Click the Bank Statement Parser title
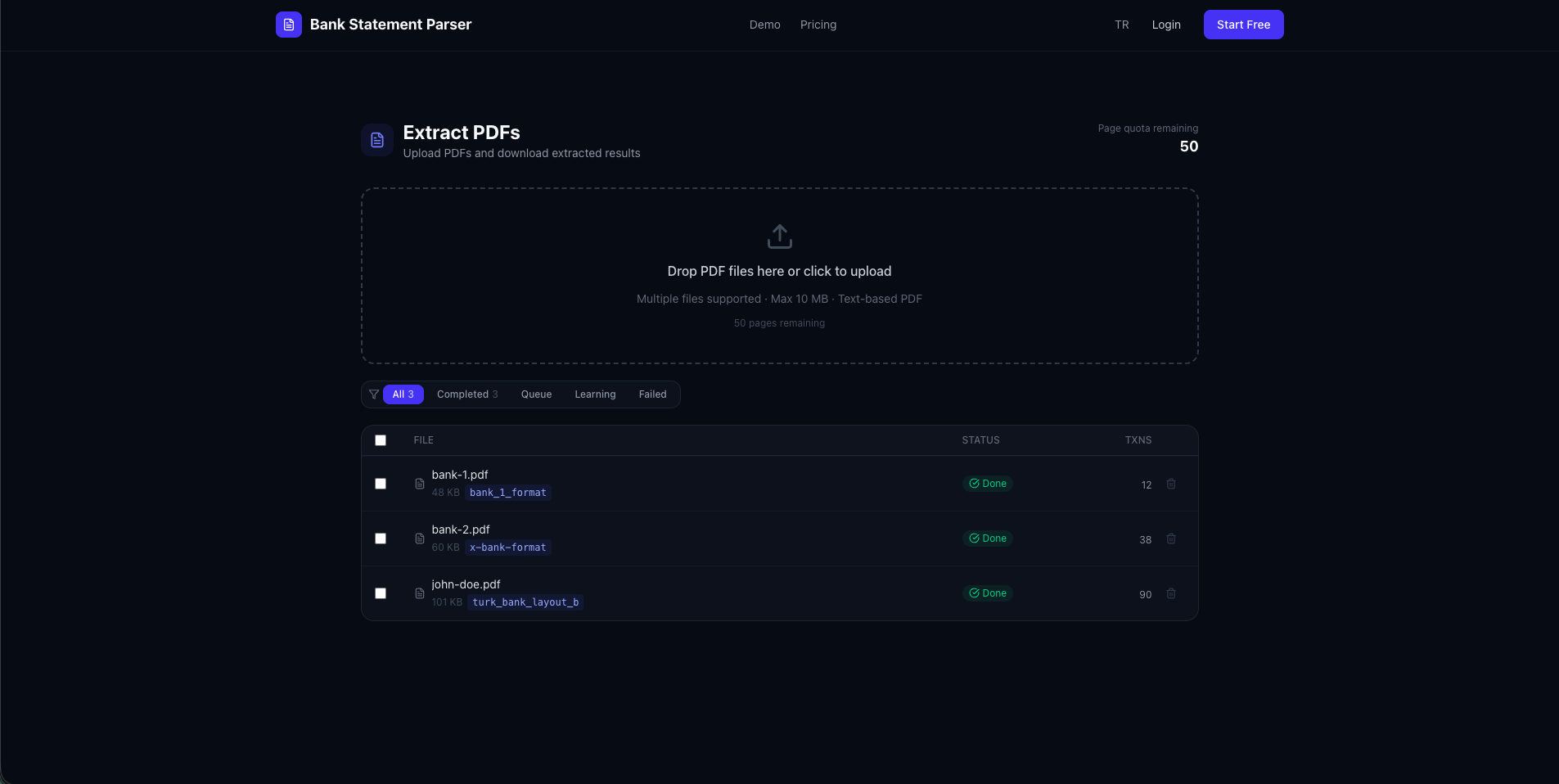 [390, 25]
